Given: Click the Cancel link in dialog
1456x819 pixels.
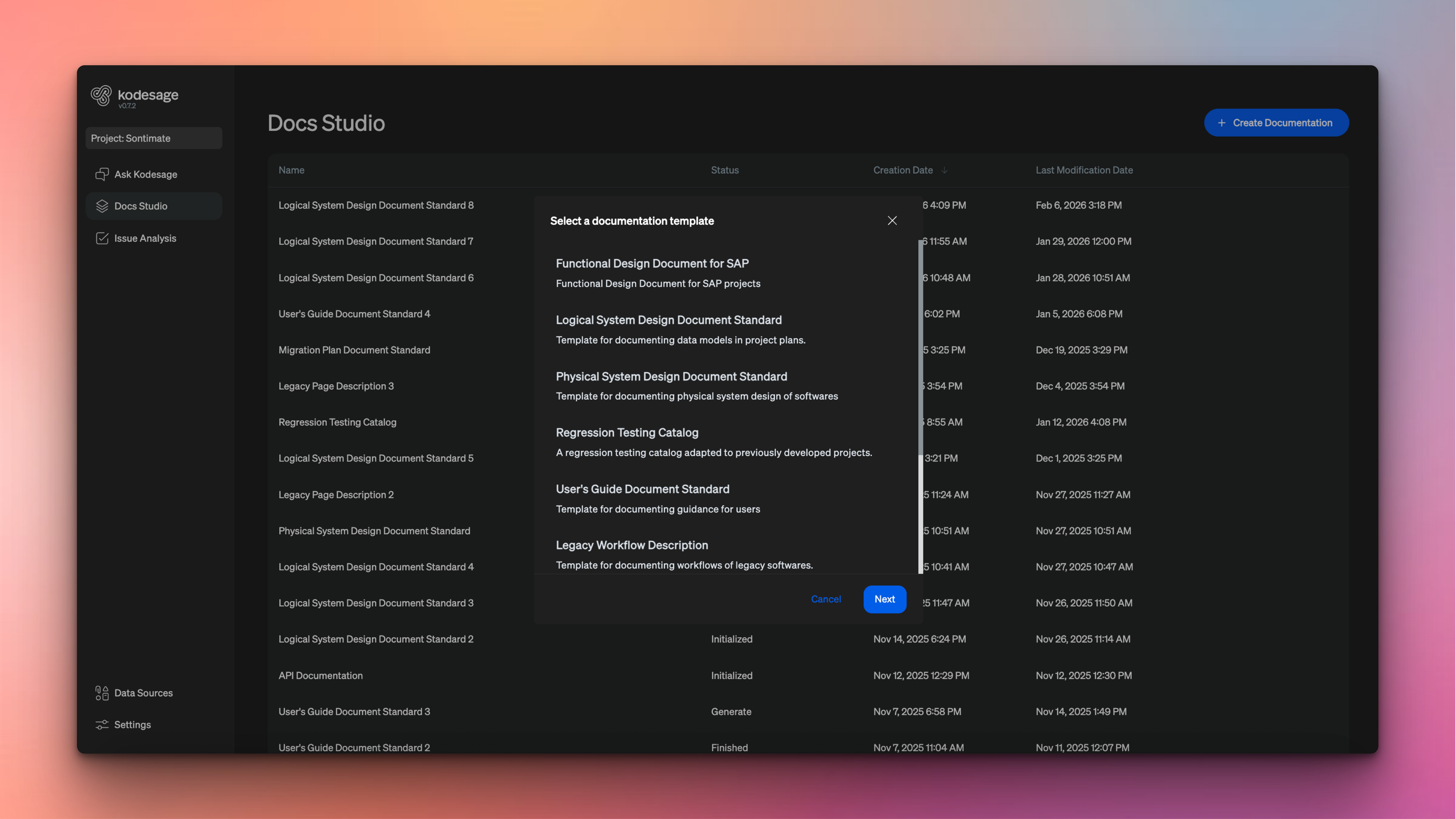Looking at the screenshot, I should (825, 599).
